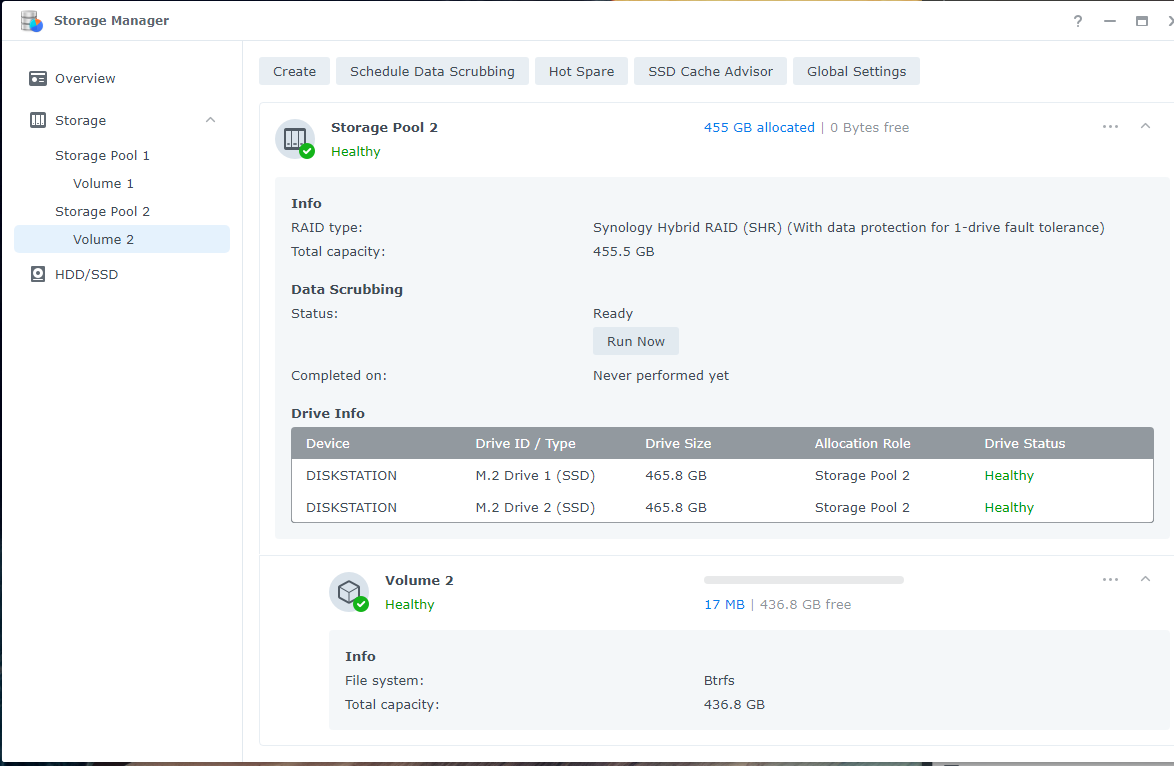The image size is (1174, 766).
Task: Click the Hot Spare button
Action: tap(581, 71)
